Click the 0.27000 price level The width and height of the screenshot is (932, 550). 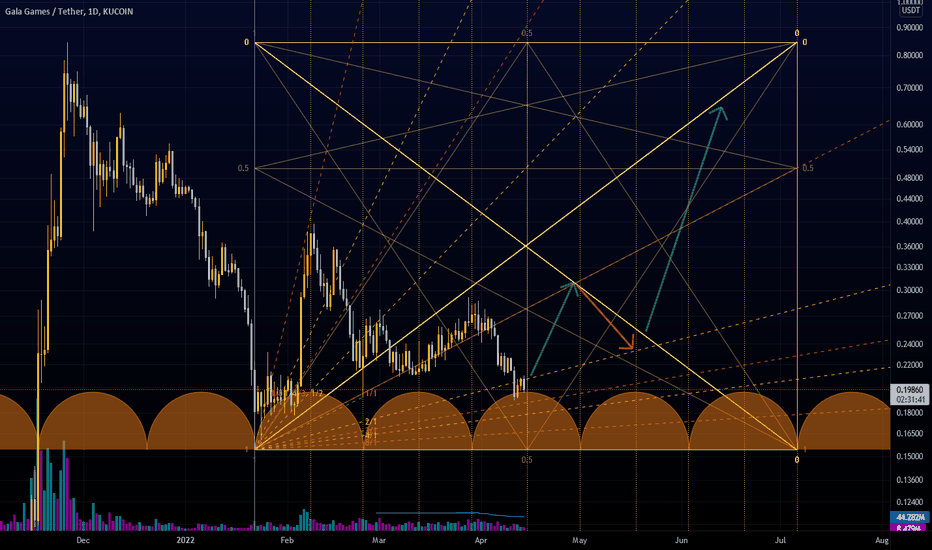(x=909, y=316)
